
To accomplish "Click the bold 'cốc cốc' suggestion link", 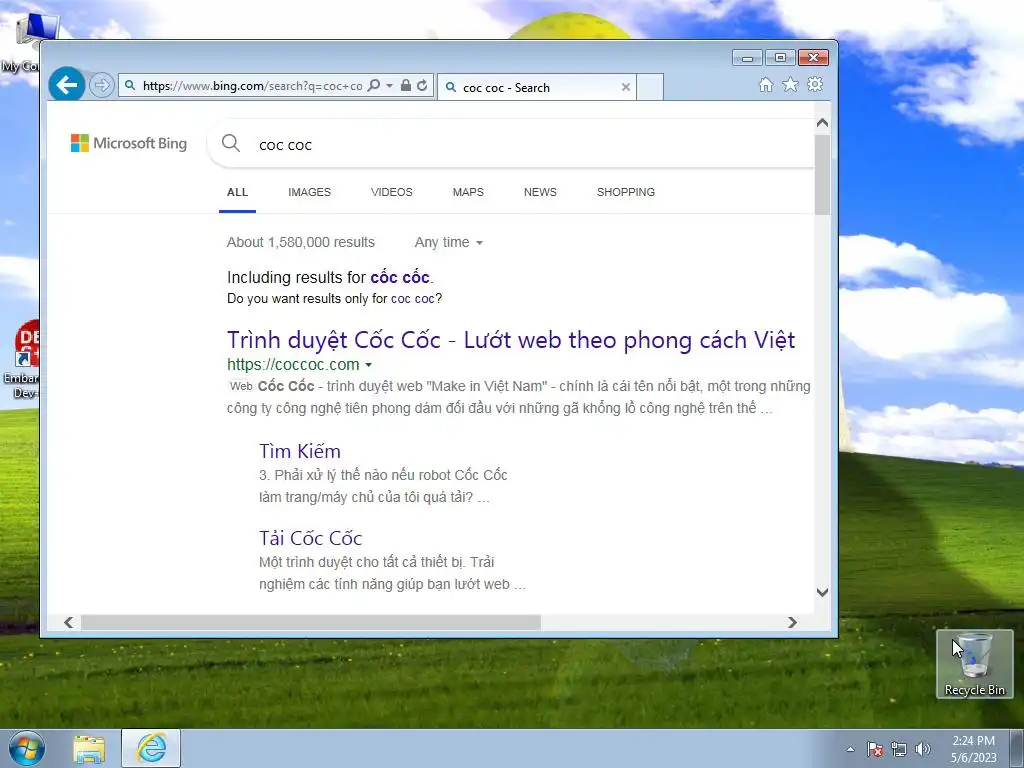I will pos(400,277).
